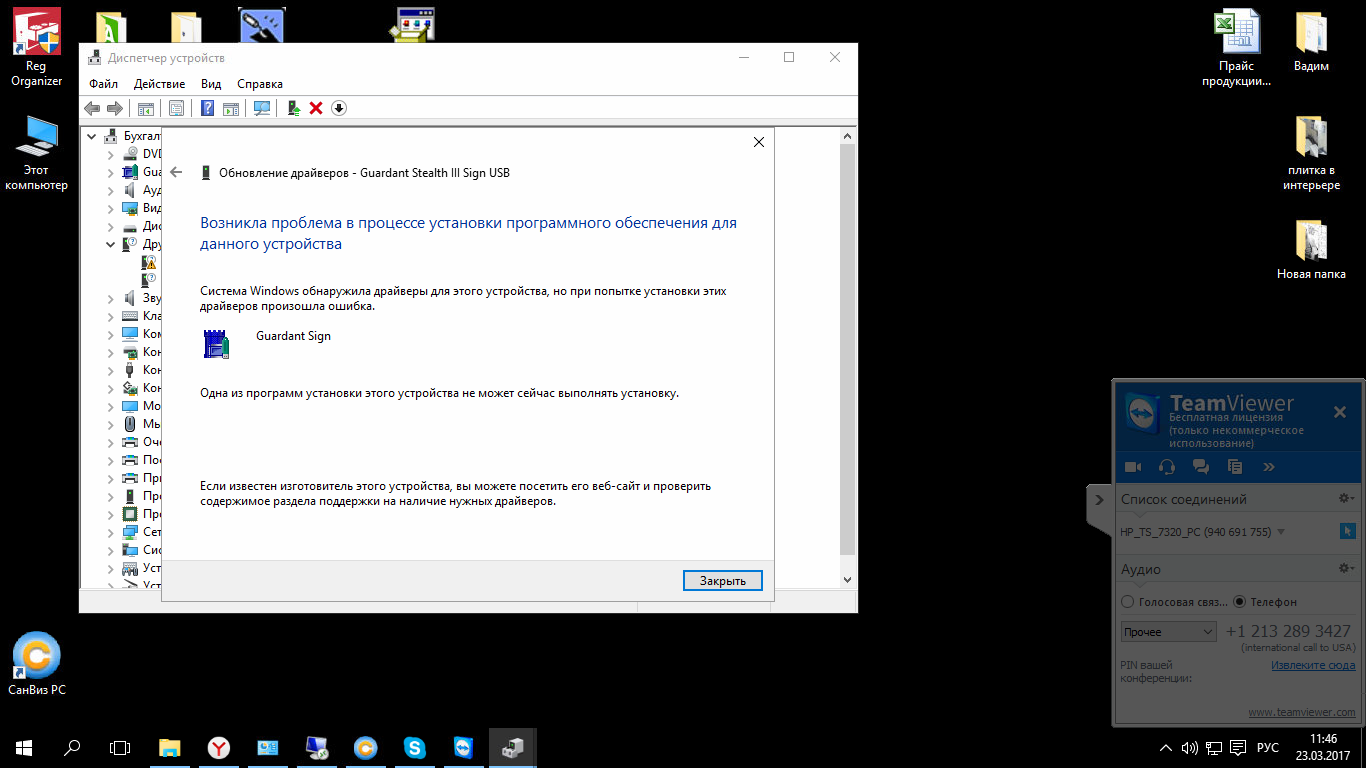Screen dimensions: 1366x768
Task: Collapse the Бухгалт root tree node
Action: click(x=92, y=136)
